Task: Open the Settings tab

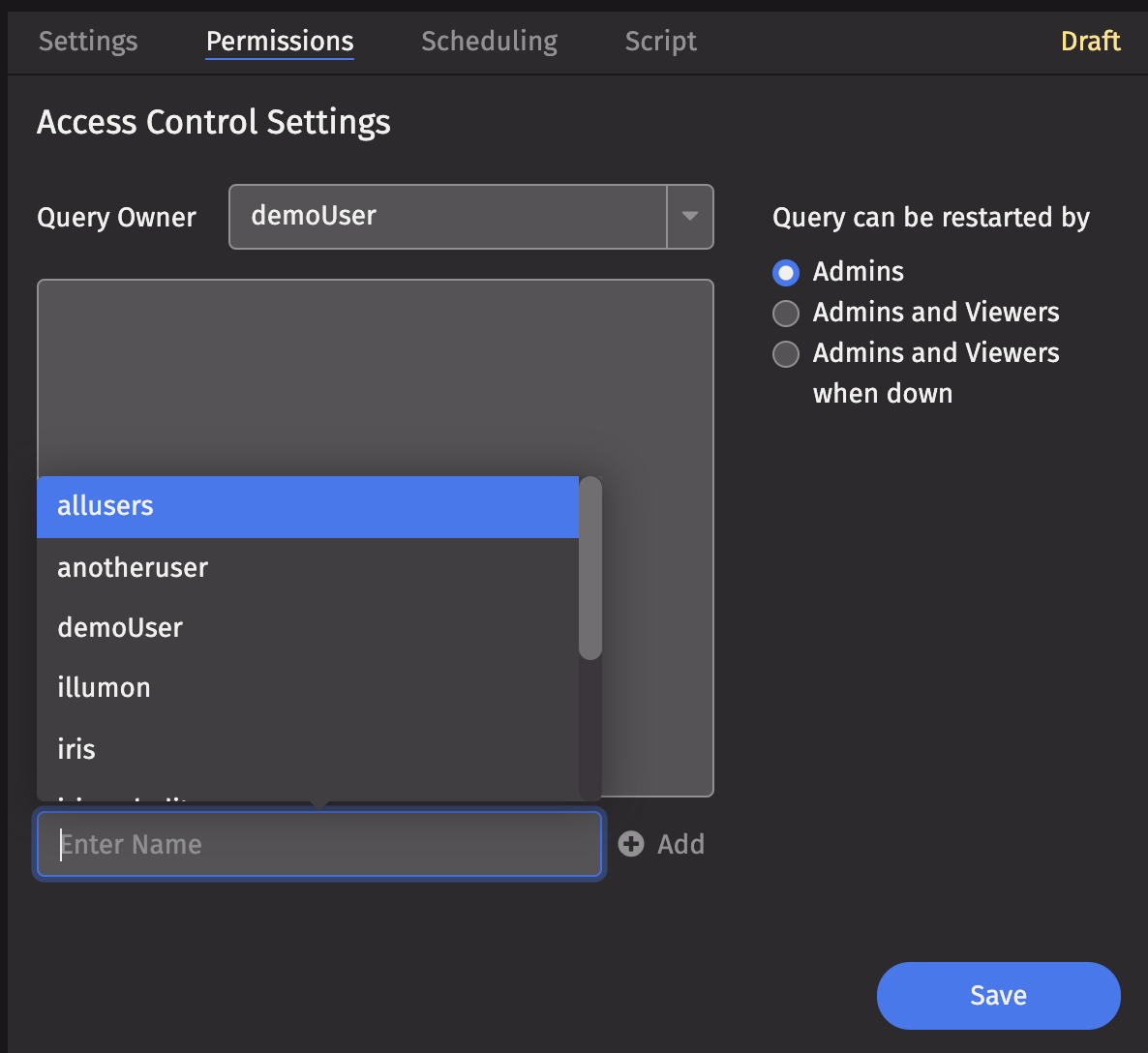Action: click(88, 41)
